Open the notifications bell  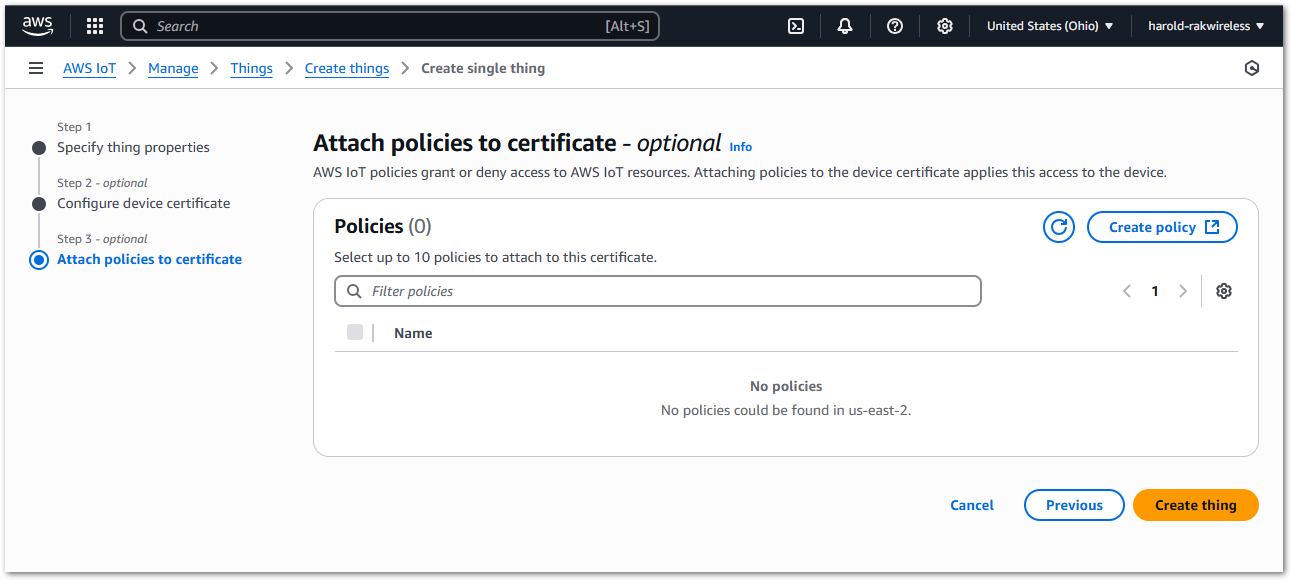pyautogui.click(x=845, y=25)
